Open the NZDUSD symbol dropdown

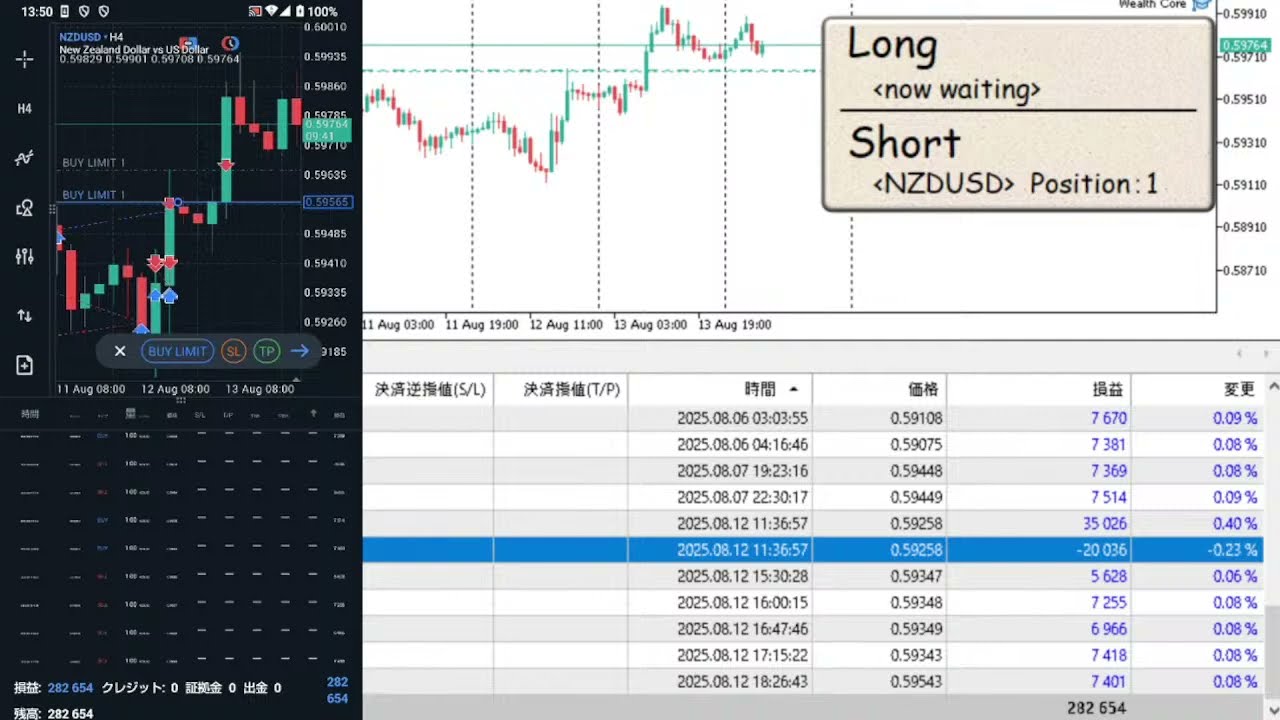click(82, 37)
